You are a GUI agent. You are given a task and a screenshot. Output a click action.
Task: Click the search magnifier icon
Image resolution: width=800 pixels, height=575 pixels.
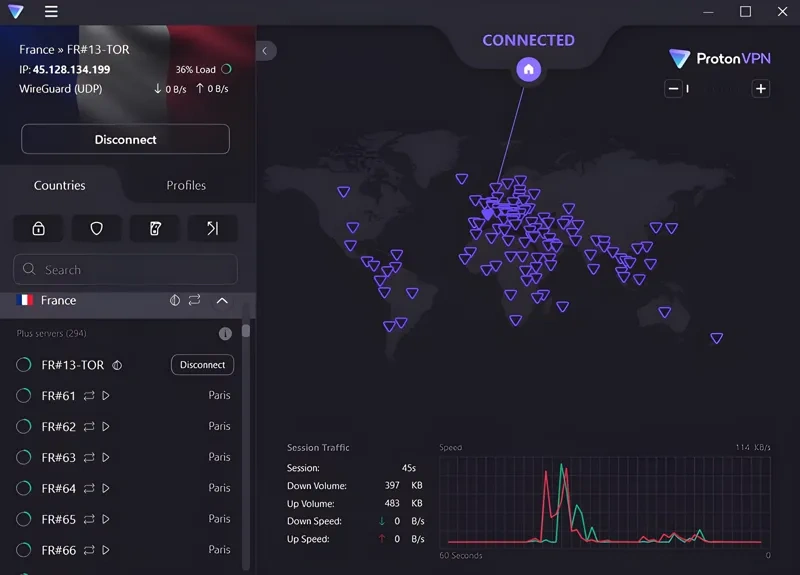(x=29, y=269)
